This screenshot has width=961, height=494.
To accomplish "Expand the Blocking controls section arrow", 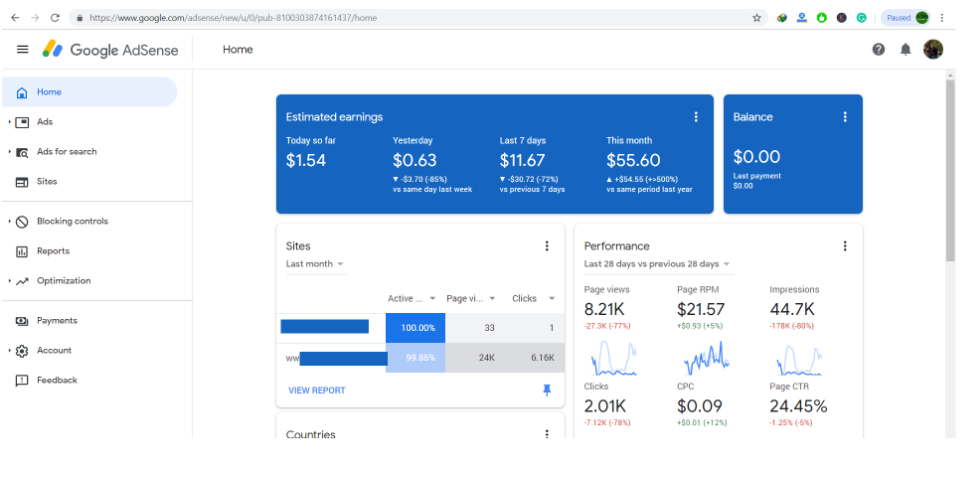I will pos(9,221).
